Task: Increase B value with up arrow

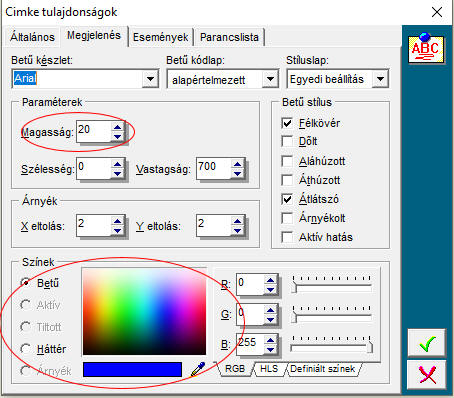Action: [271, 340]
